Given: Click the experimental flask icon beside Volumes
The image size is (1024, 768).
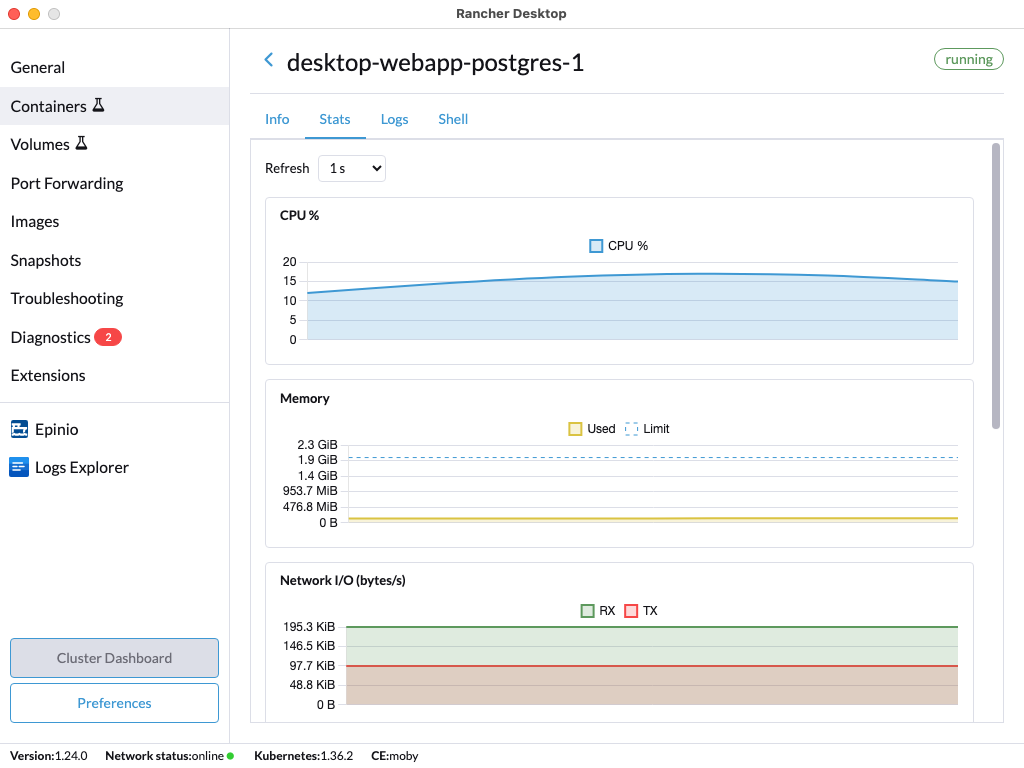Looking at the screenshot, I should pos(82,143).
